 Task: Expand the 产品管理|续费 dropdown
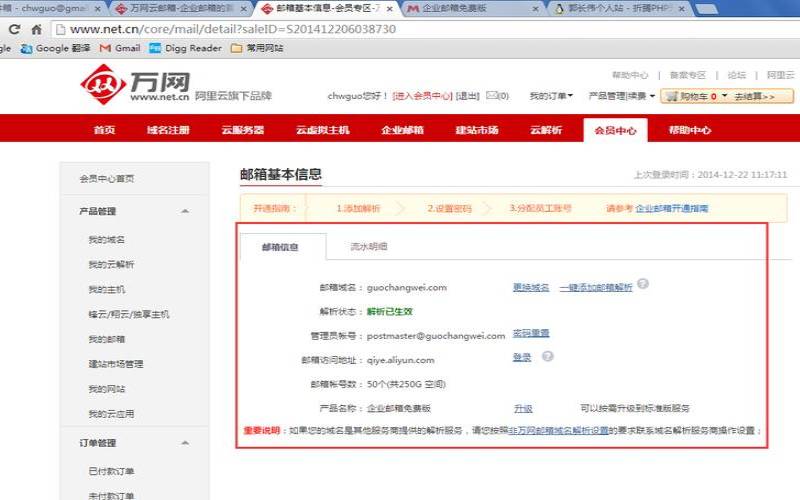coord(621,95)
